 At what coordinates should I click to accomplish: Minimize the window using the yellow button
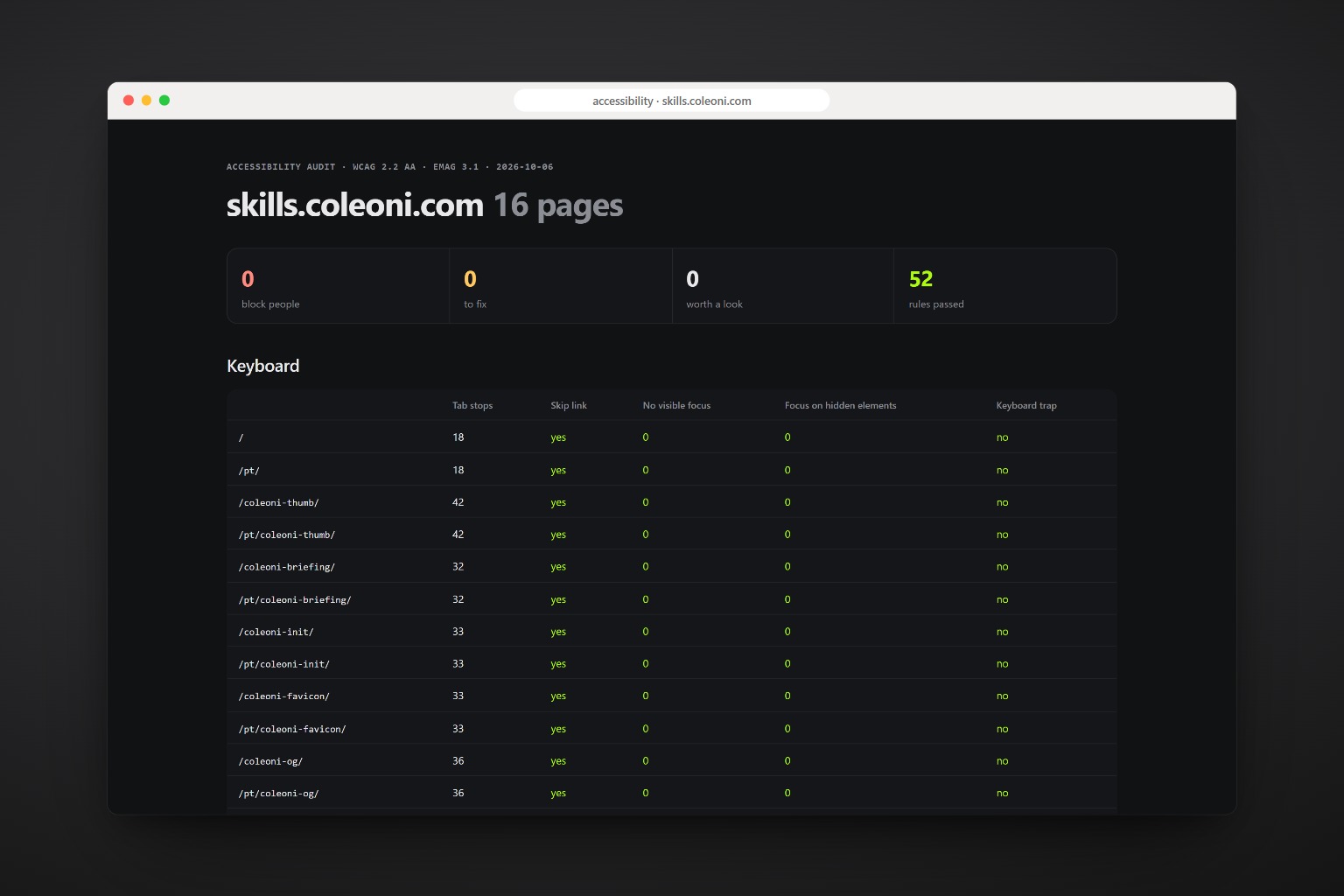click(146, 101)
